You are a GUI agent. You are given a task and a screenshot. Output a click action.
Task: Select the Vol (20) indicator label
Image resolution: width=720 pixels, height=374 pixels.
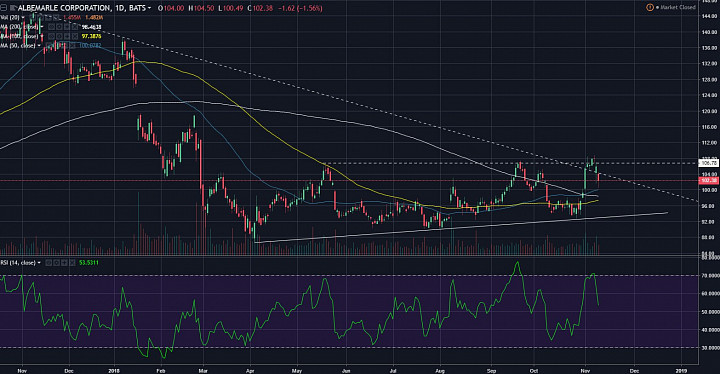coord(9,17)
